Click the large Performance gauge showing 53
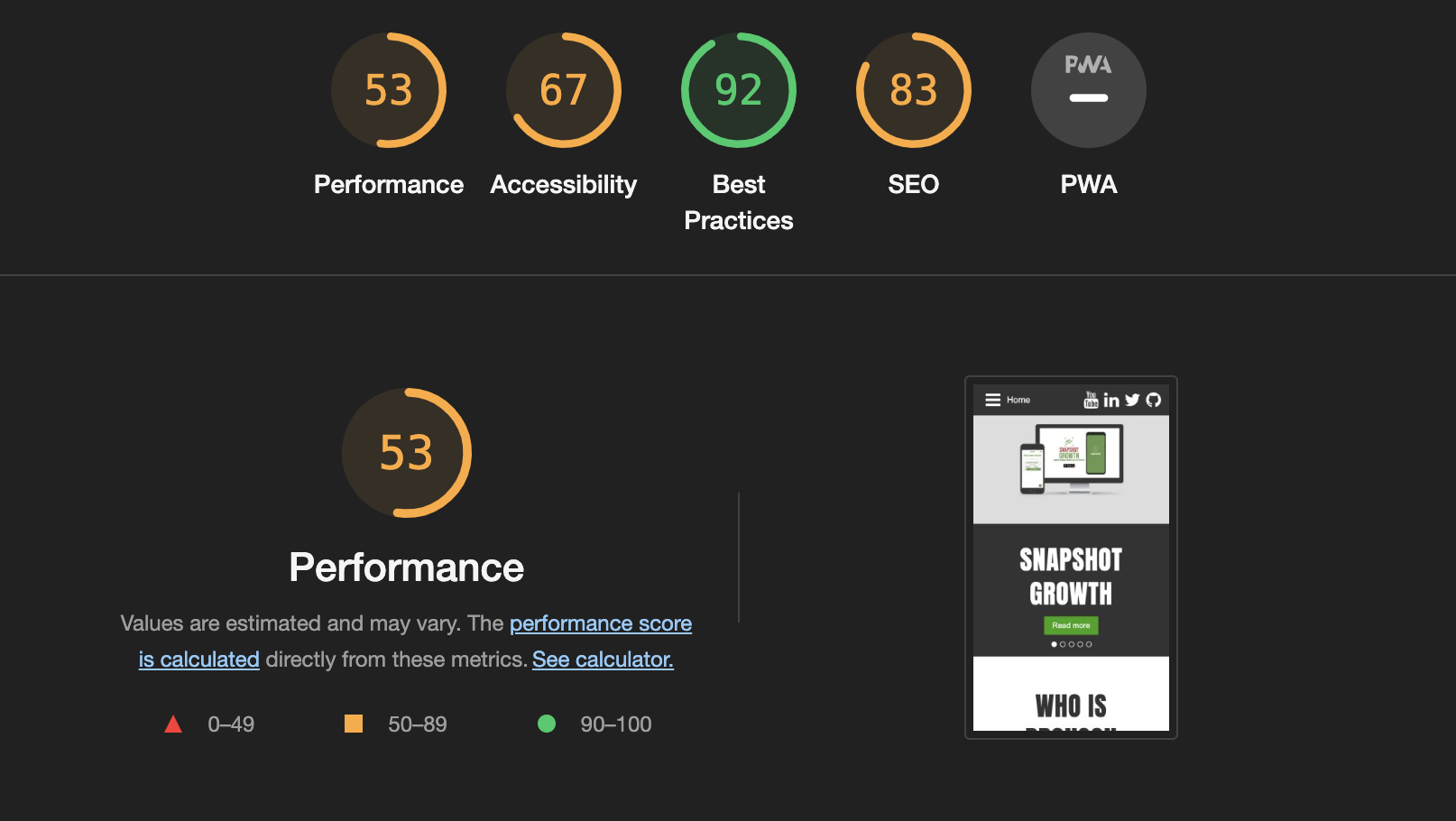The image size is (1456, 821). point(407,453)
